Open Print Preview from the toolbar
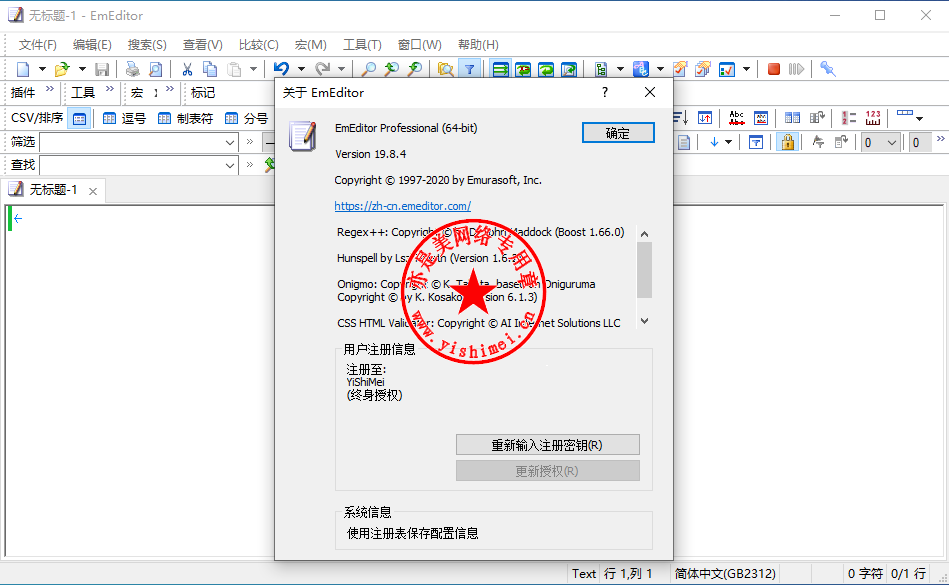This screenshot has width=949, height=585. [156, 69]
